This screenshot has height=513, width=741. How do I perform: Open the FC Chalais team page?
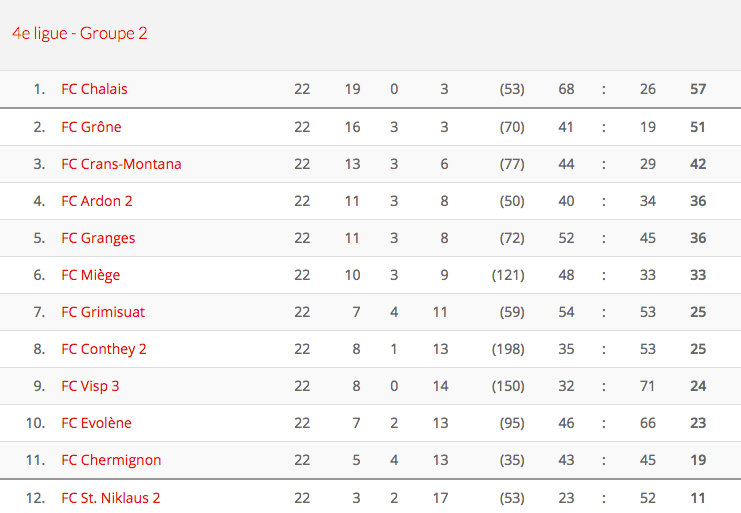(x=94, y=89)
